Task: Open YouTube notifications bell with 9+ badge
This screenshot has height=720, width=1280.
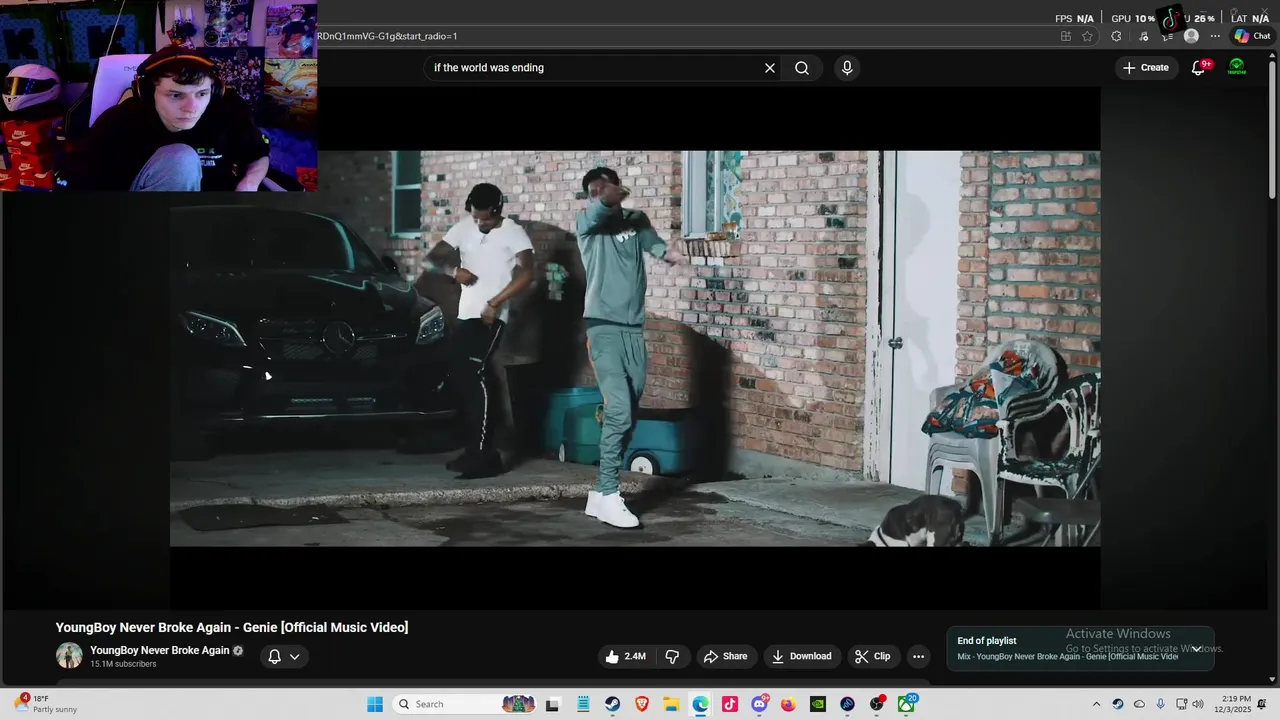Action: [x=1199, y=68]
